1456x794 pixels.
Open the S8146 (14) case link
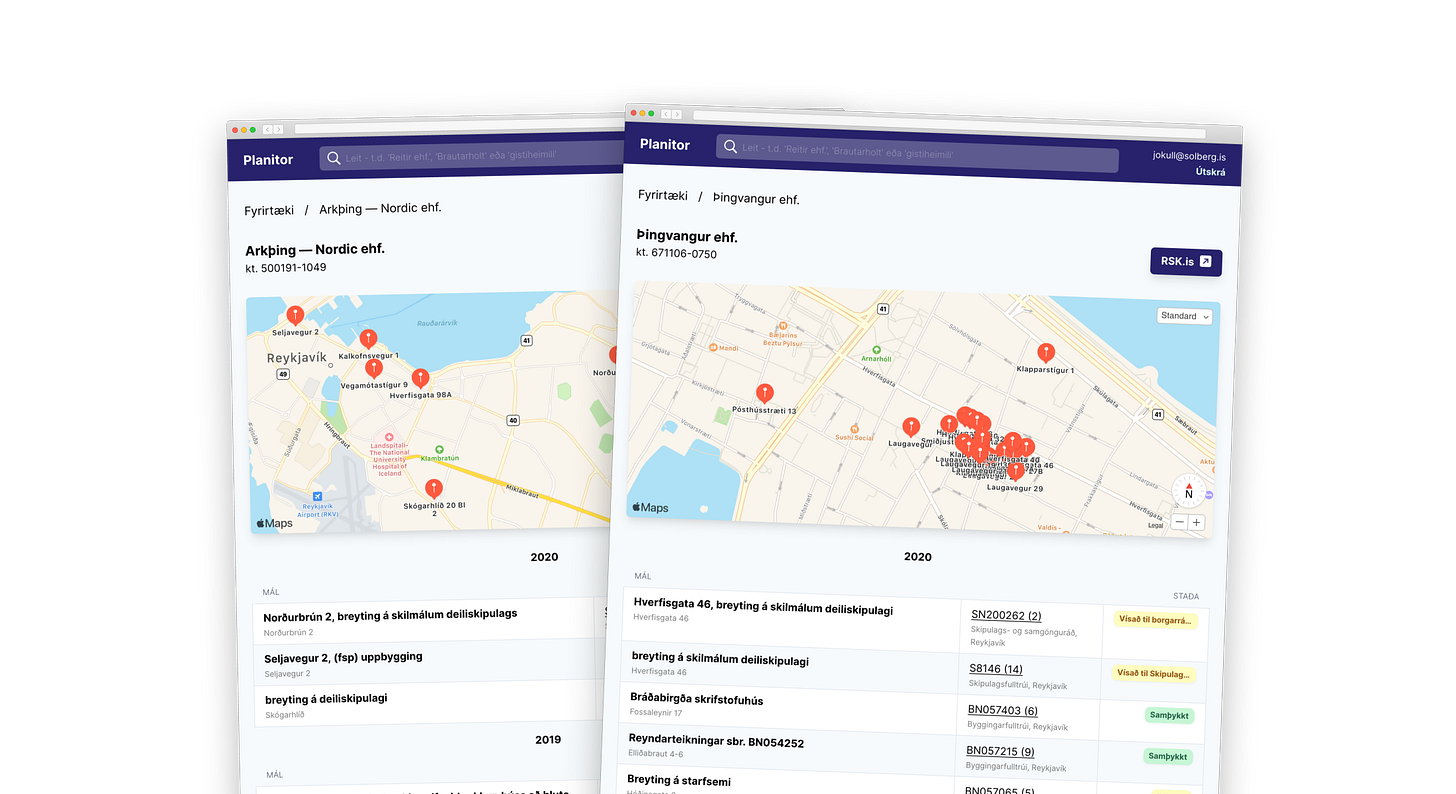click(996, 669)
